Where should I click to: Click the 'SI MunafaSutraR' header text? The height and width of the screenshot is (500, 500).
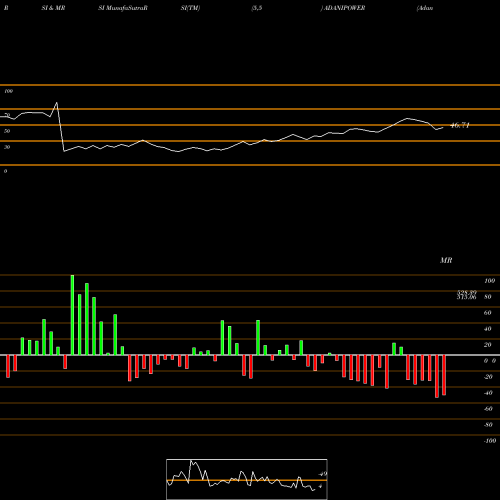click(x=123, y=8)
